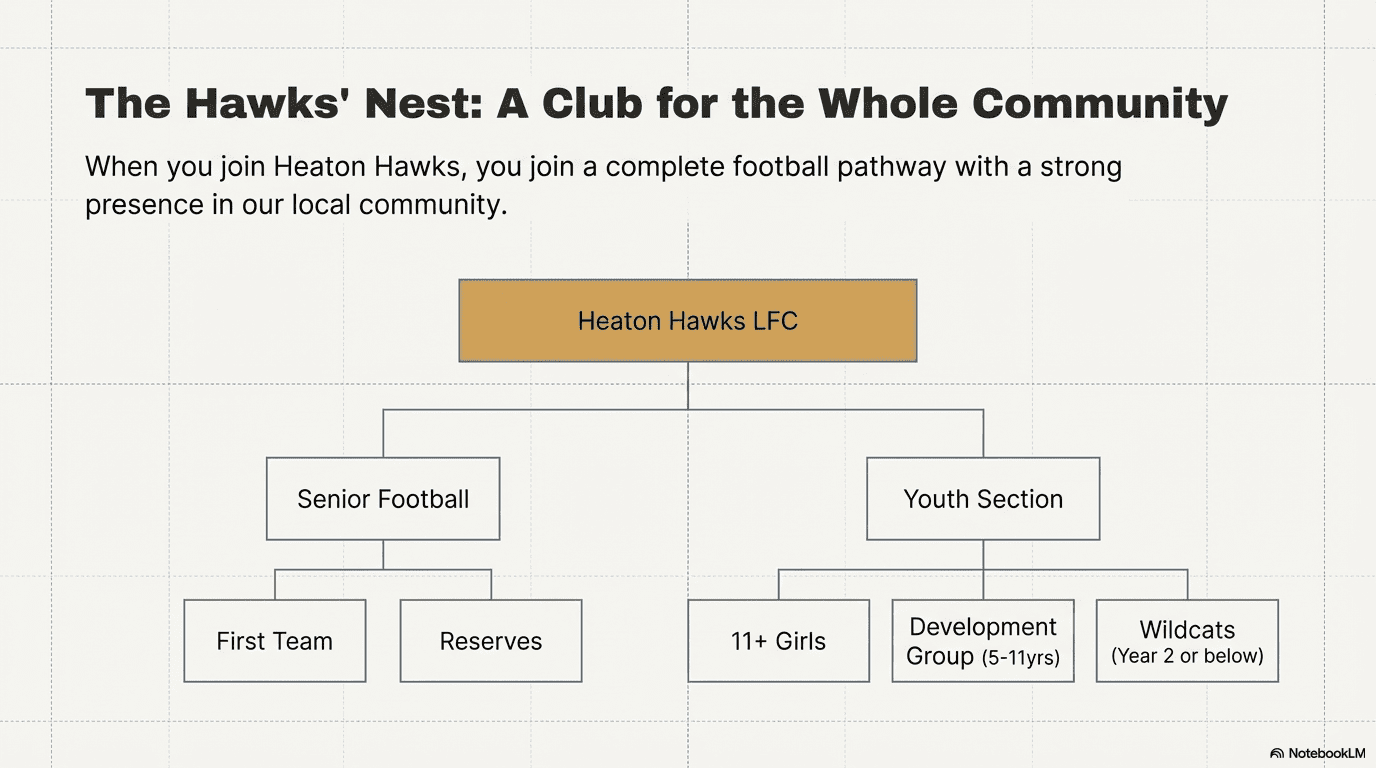This screenshot has height=768, width=1376.
Task: Select the gold Heaton Hawks LFC box
Action: (688, 321)
